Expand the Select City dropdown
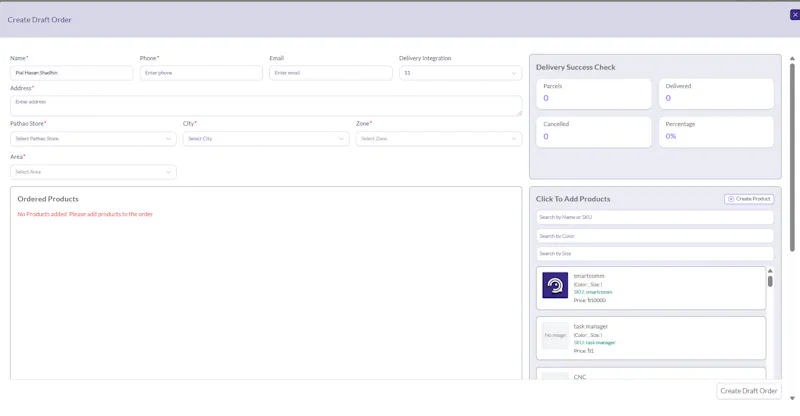Screen dimensions: 800x416 coord(266,139)
